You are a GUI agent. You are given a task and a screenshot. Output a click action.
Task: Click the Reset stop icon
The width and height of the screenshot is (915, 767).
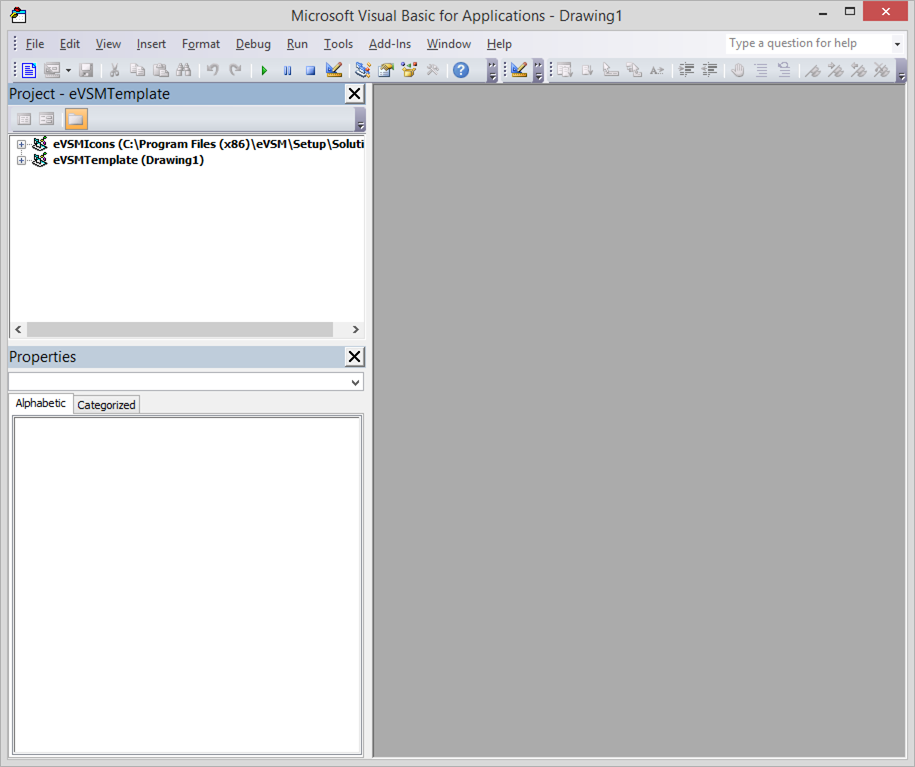point(310,70)
